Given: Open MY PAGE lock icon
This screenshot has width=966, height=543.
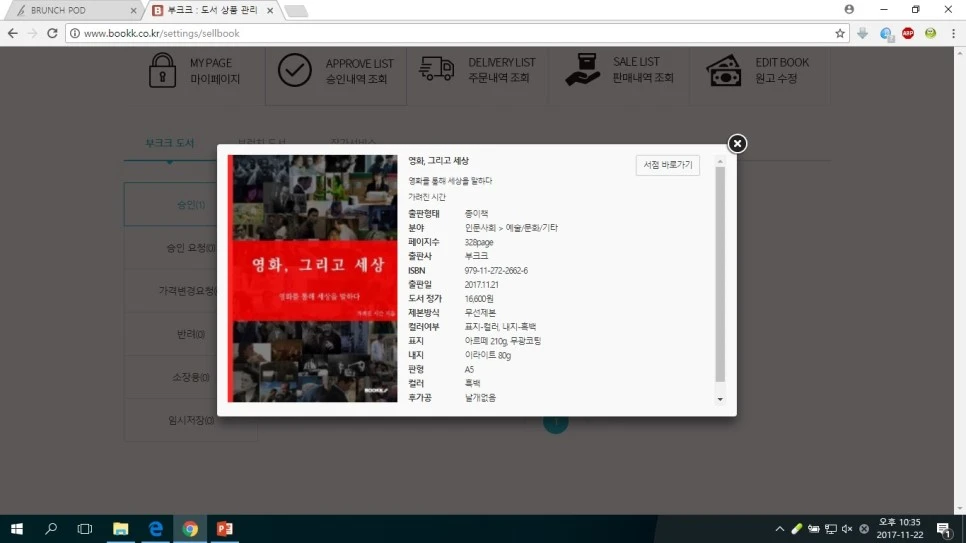Looking at the screenshot, I should tap(162, 70).
